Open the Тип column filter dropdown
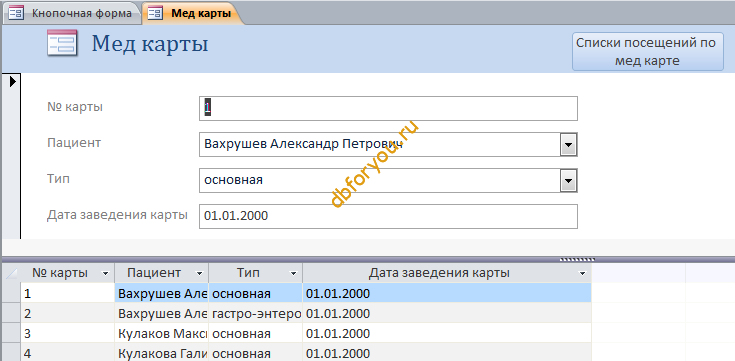This screenshot has height=361, width=735. click(x=293, y=273)
